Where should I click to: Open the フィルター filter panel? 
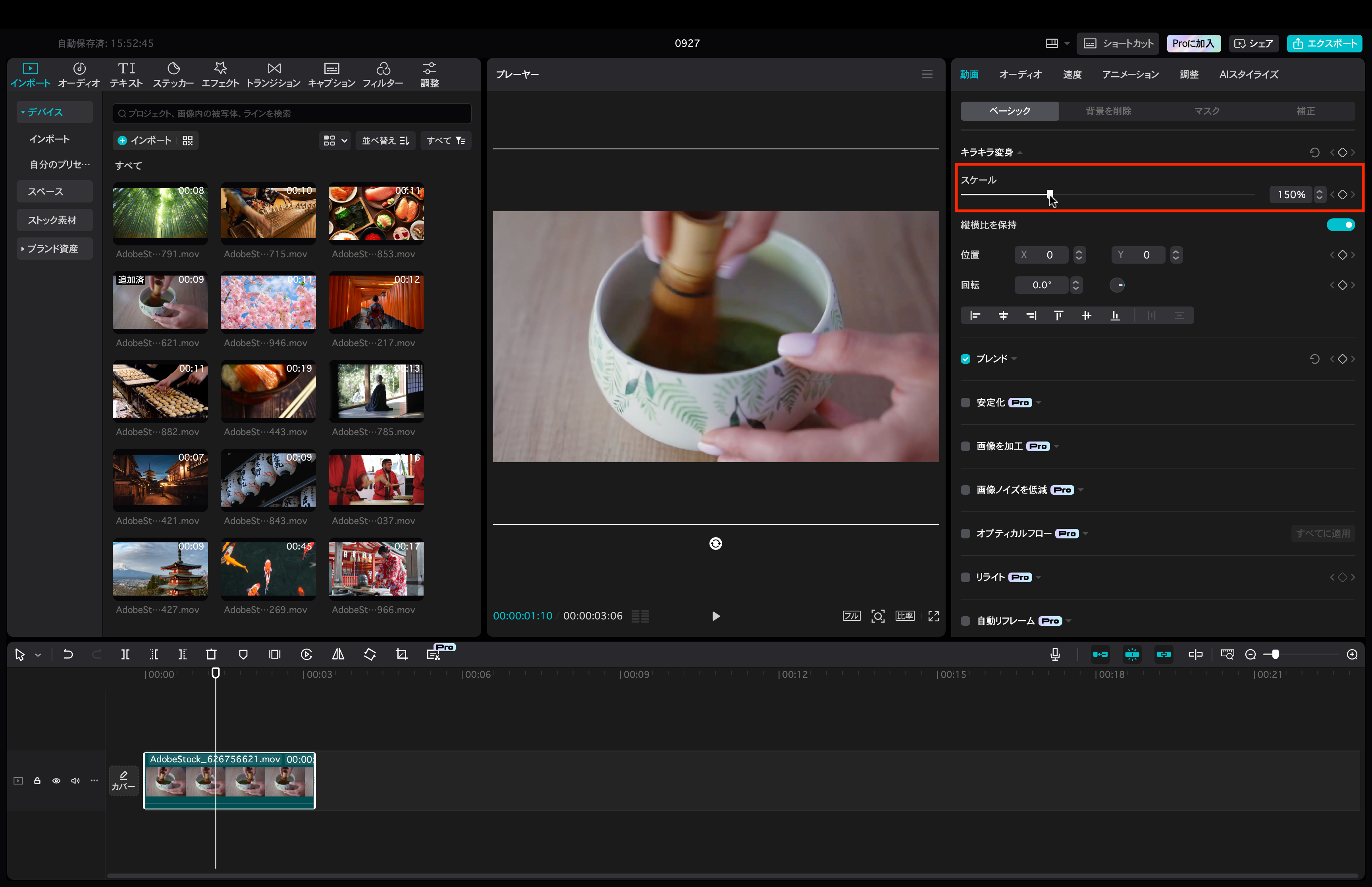click(383, 75)
